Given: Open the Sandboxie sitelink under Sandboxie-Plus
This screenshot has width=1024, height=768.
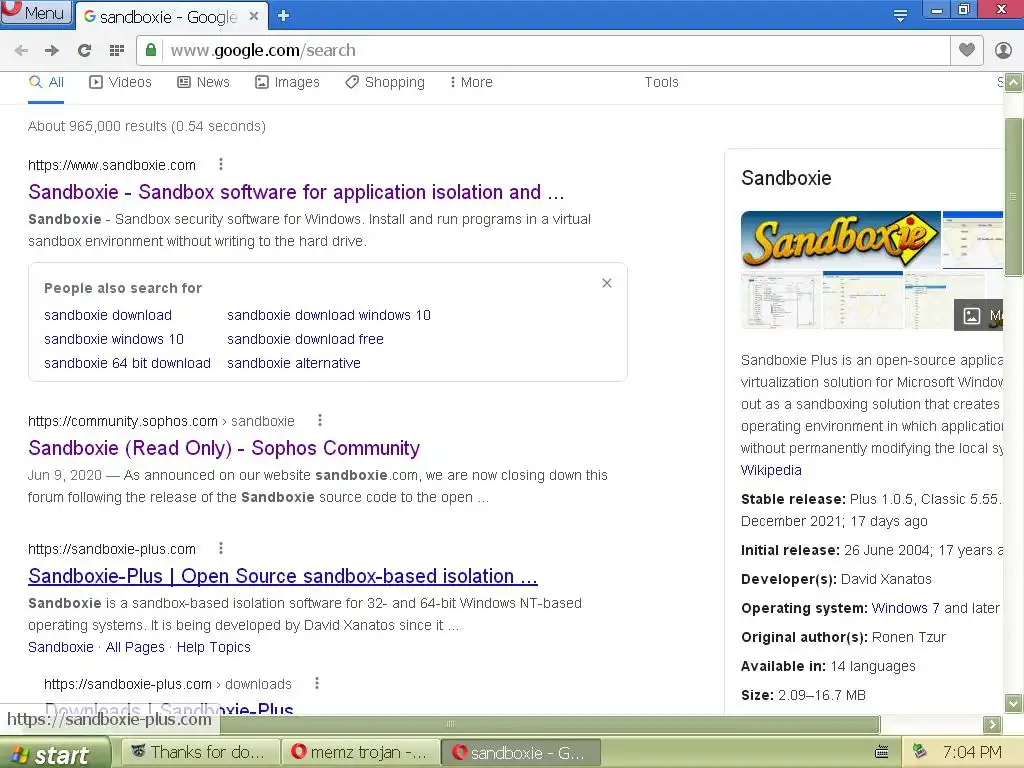Looking at the screenshot, I should point(61,647).
